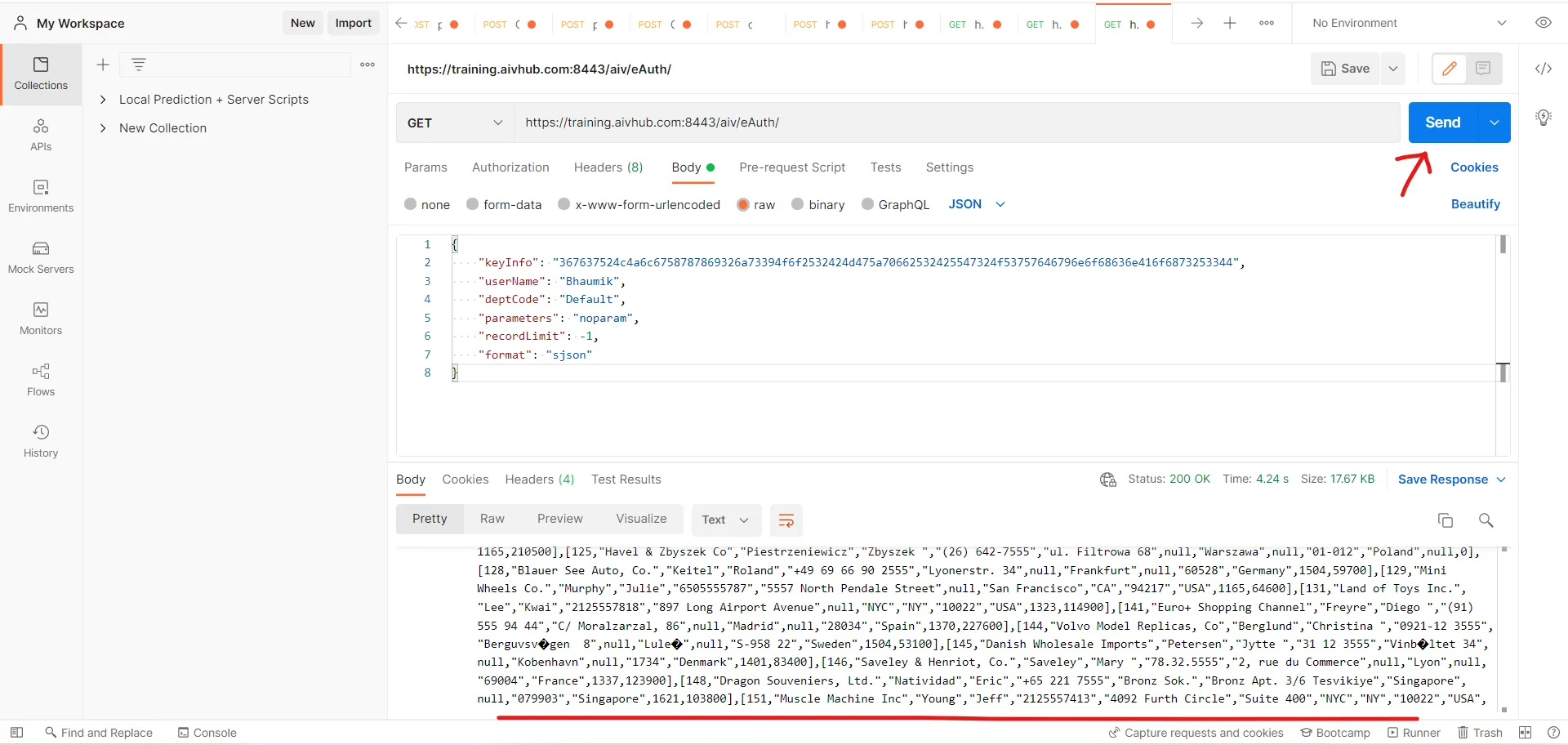This screenshot has width=1568, height=745.
Task: Open the Test Results tab
Action: [626, 480]
